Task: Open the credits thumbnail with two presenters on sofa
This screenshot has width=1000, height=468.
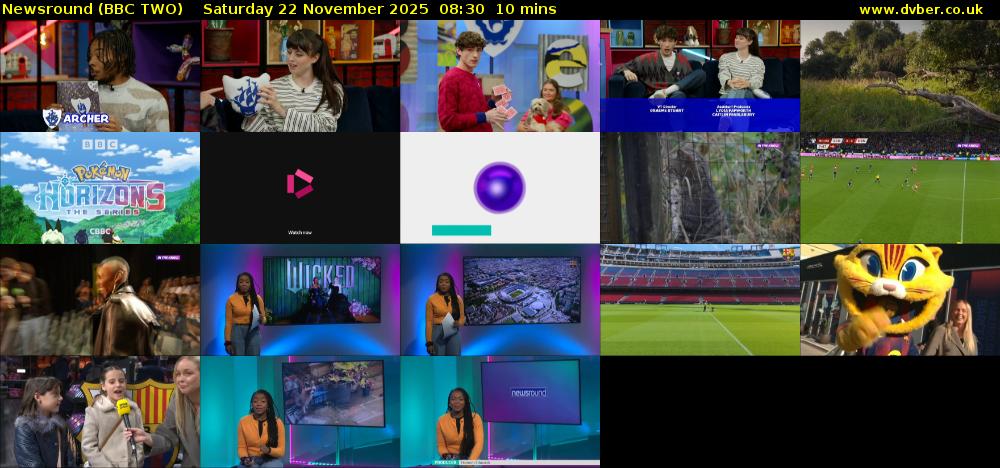Action: click(700, 75)
